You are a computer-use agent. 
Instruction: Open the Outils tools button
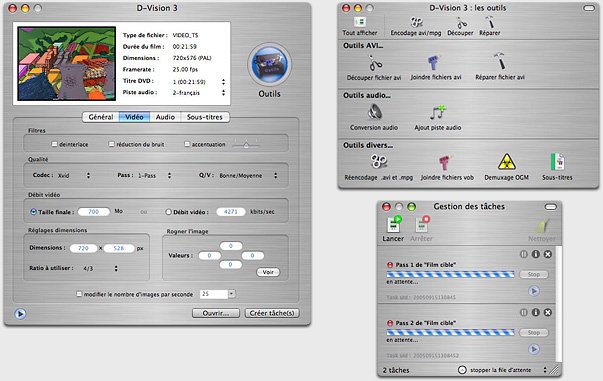coord(269,64)
